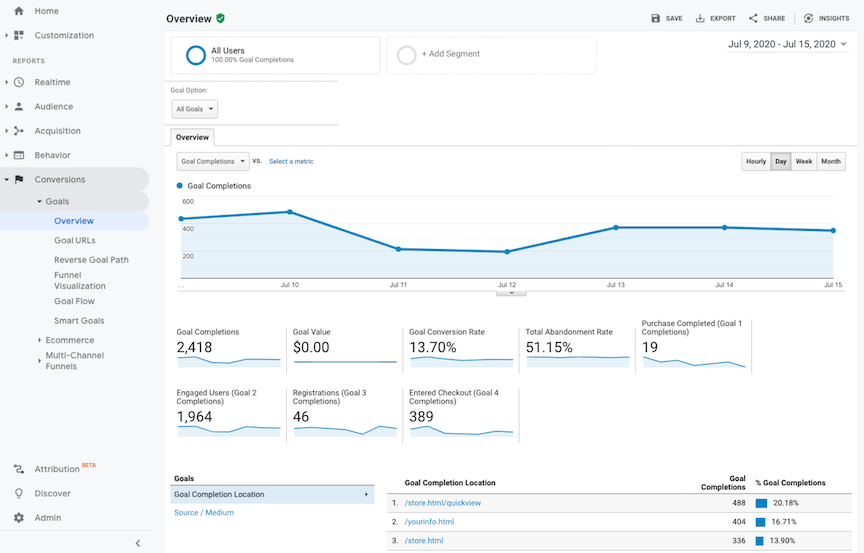The height and width of the screenshot is (553, 864).
Task: Expand the Multi-Channel Funnels submenu
Action: coord(39,361)
